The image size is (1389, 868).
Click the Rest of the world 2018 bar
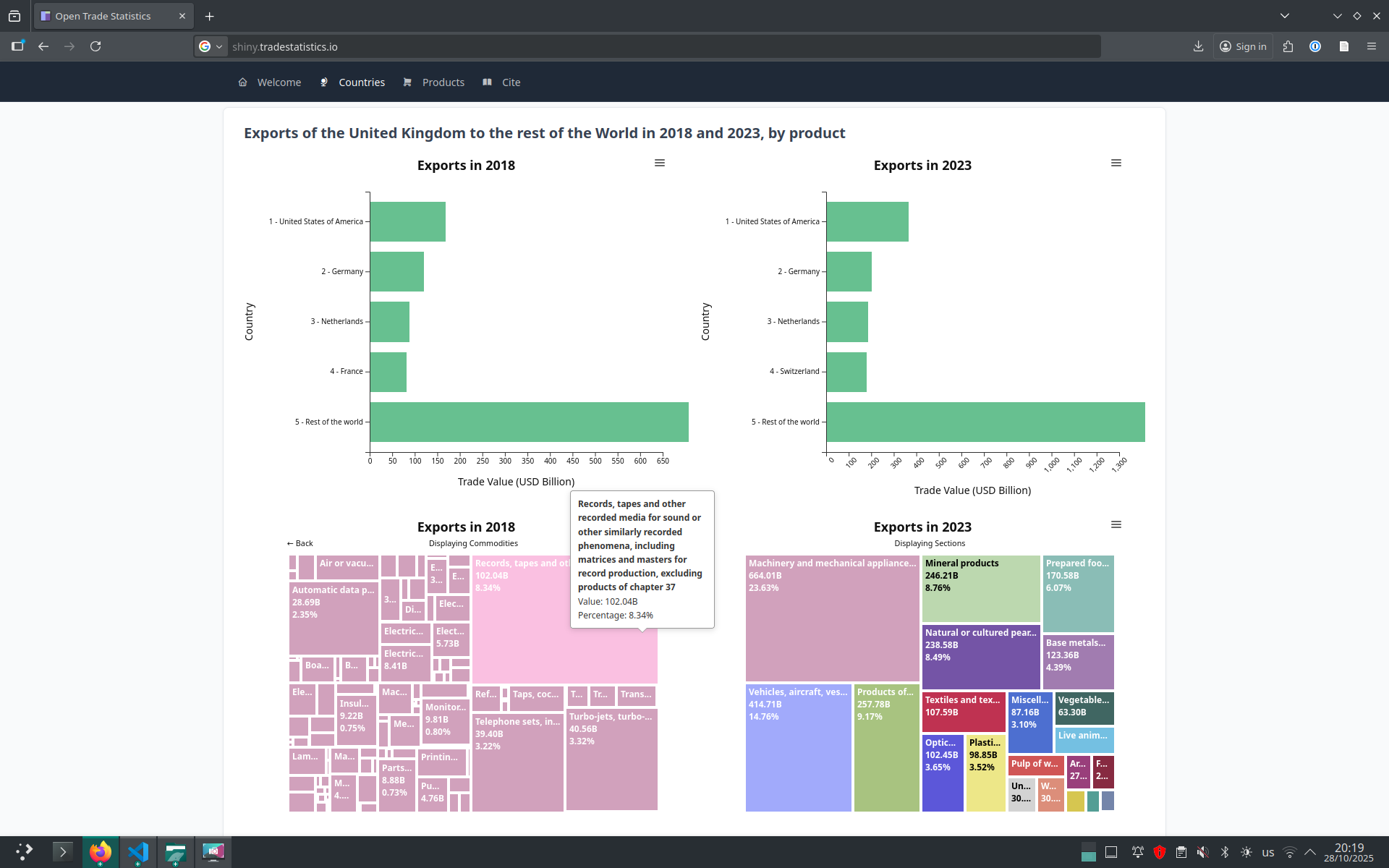(529, 422)
